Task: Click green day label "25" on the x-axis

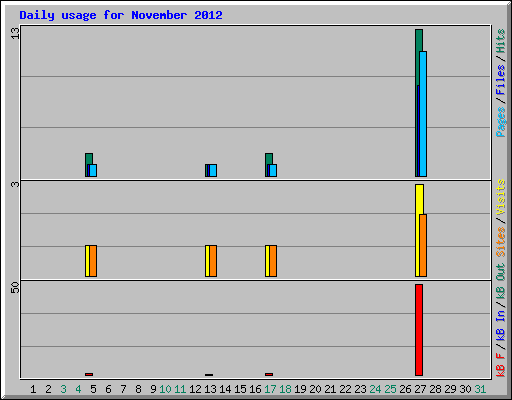Action: pyautogui.click(x=390, y=389)
